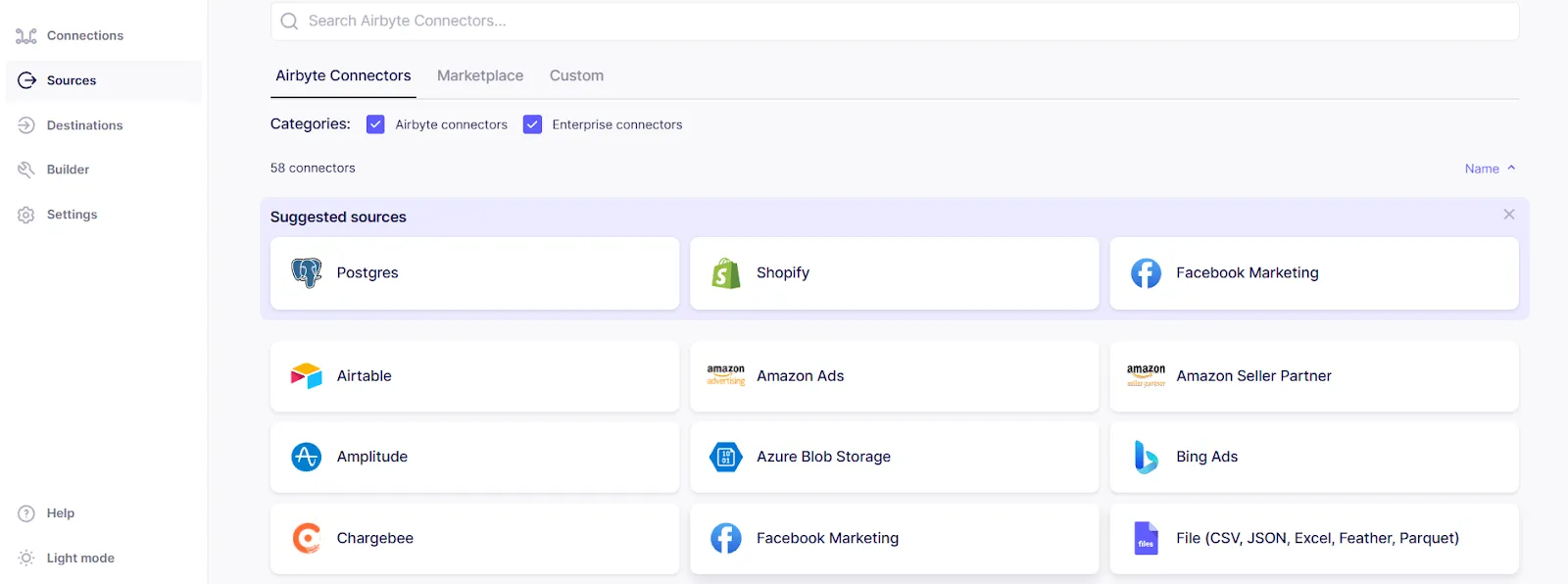
Task: Click Facebook logo in bottom connector row
Action: pos(726,538)
